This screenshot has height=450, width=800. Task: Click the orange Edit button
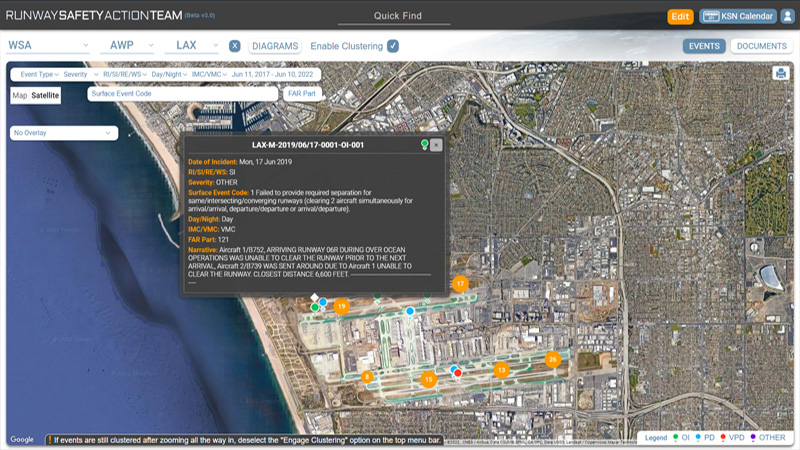point(680,16)
